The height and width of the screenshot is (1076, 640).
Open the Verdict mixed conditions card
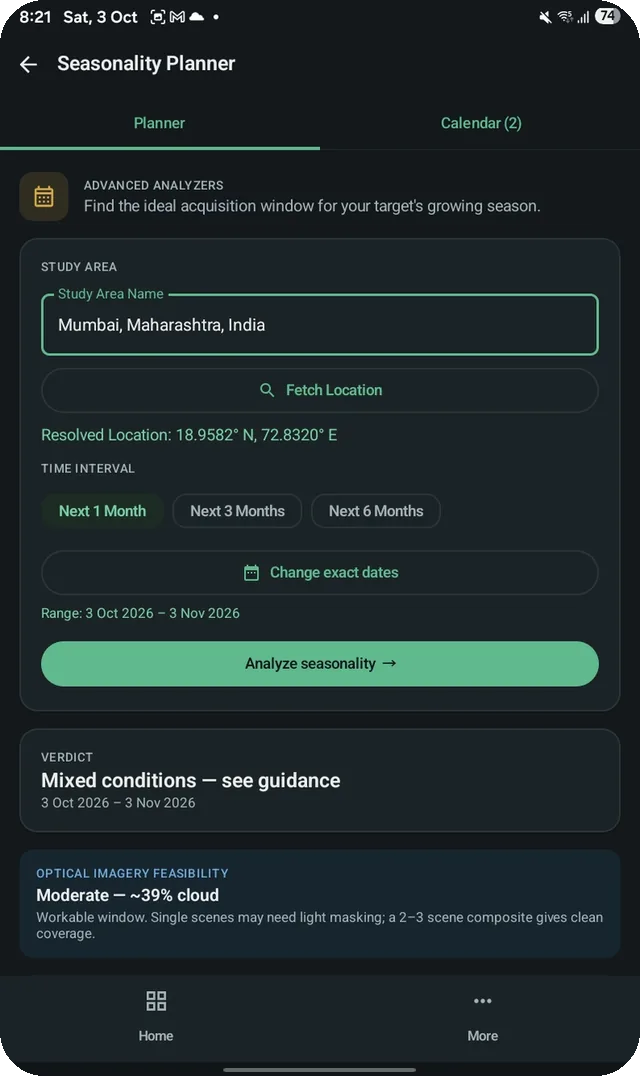coord(320,780)
